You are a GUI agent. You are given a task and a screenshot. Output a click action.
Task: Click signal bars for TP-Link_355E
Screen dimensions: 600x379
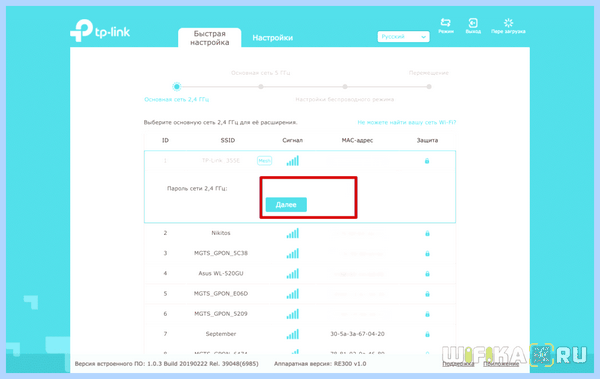pos(292,161)
